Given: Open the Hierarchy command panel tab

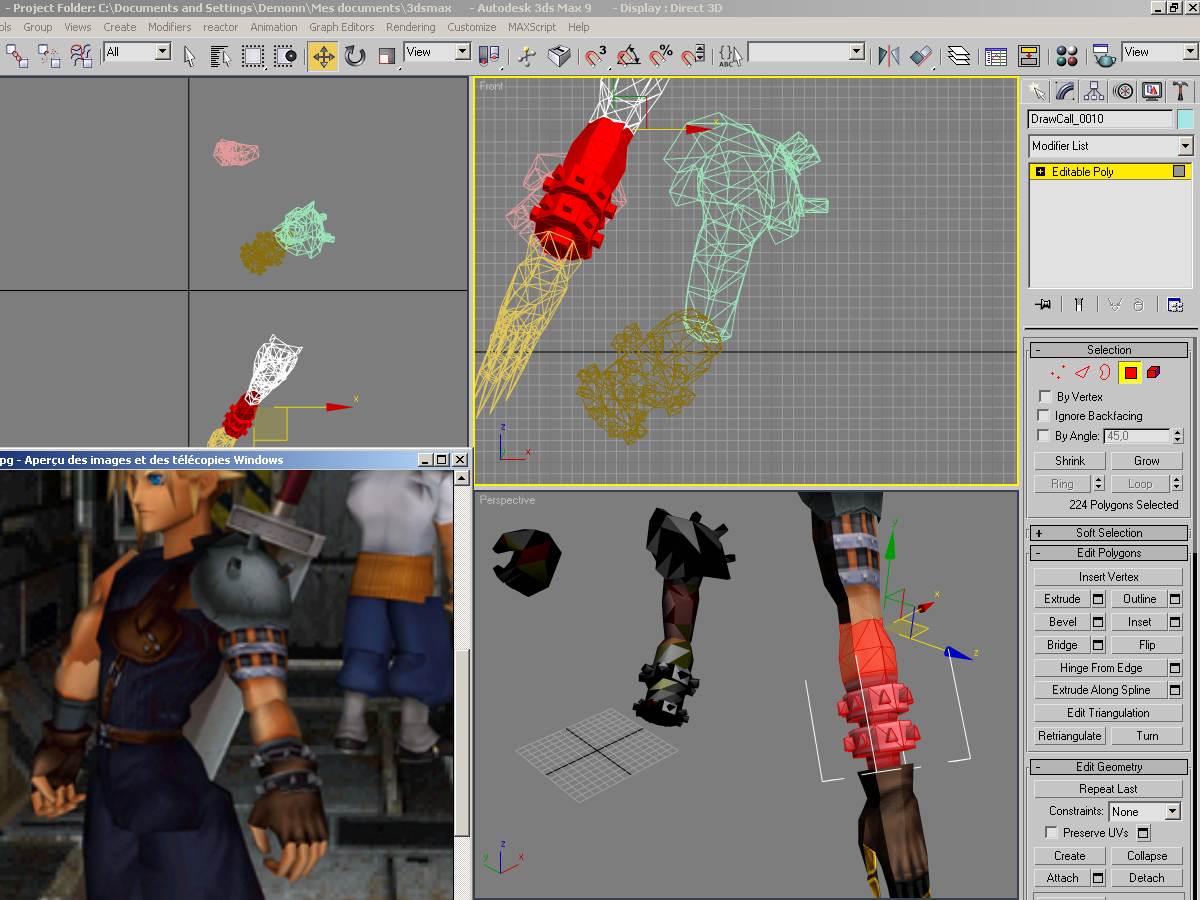Looking at the screenshot, I should coord(1095,92).
